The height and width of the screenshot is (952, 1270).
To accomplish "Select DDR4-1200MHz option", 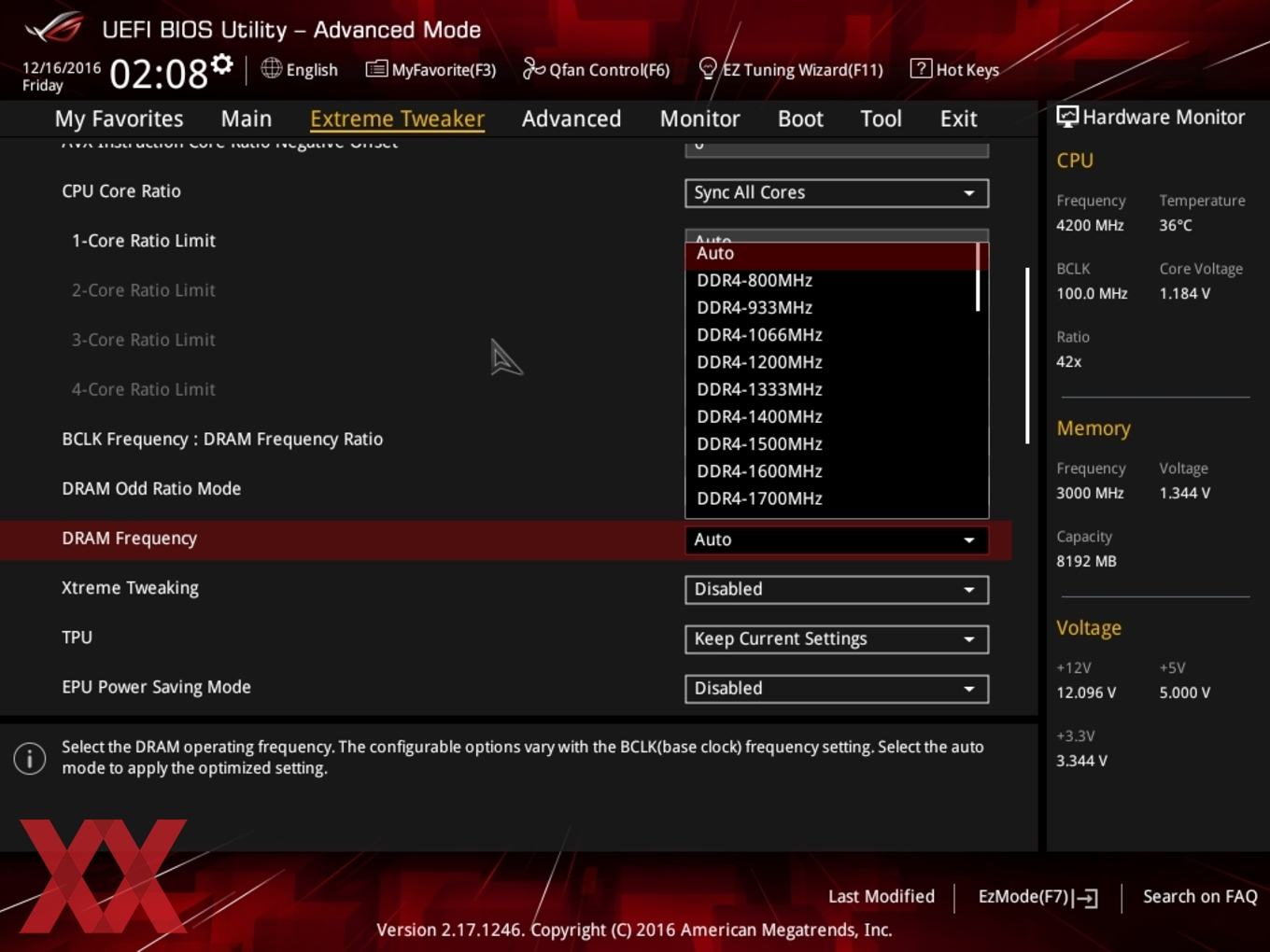I will (759, 361).
